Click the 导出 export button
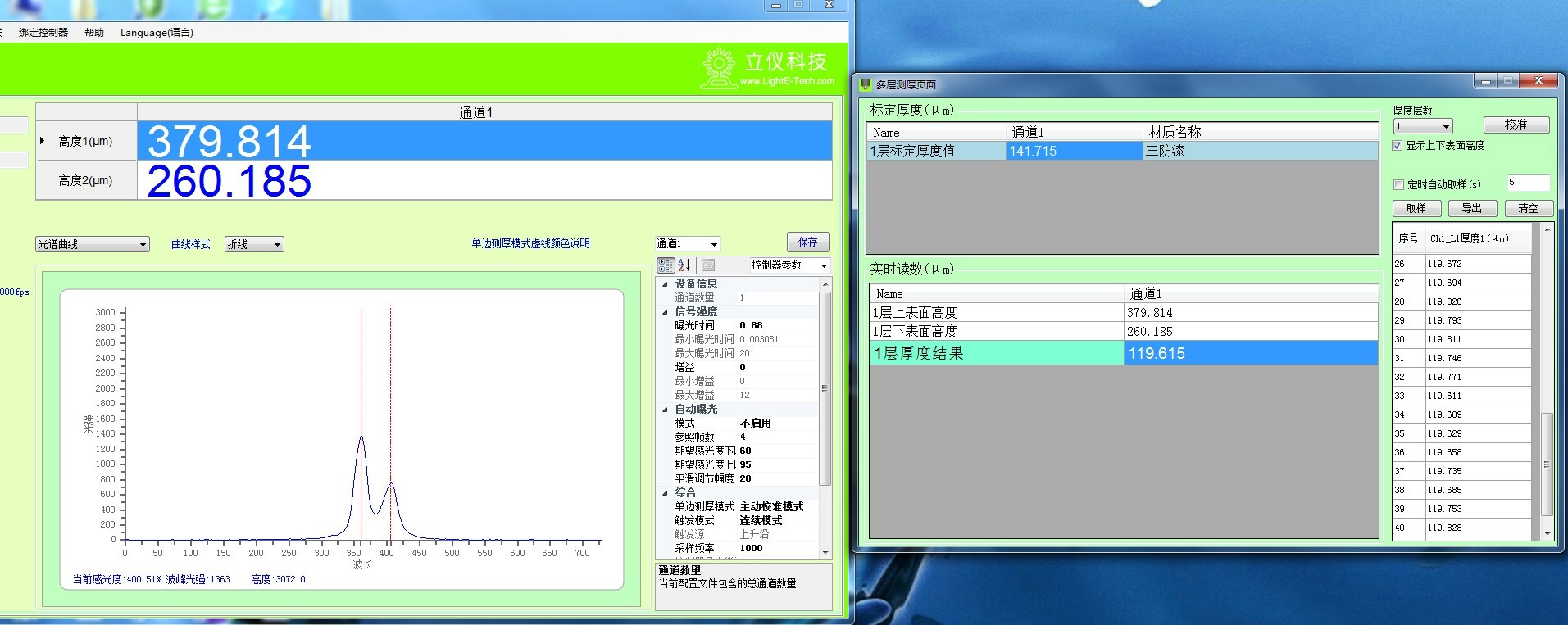This screenshot has height=625, width=1568. coord(1472,208)
